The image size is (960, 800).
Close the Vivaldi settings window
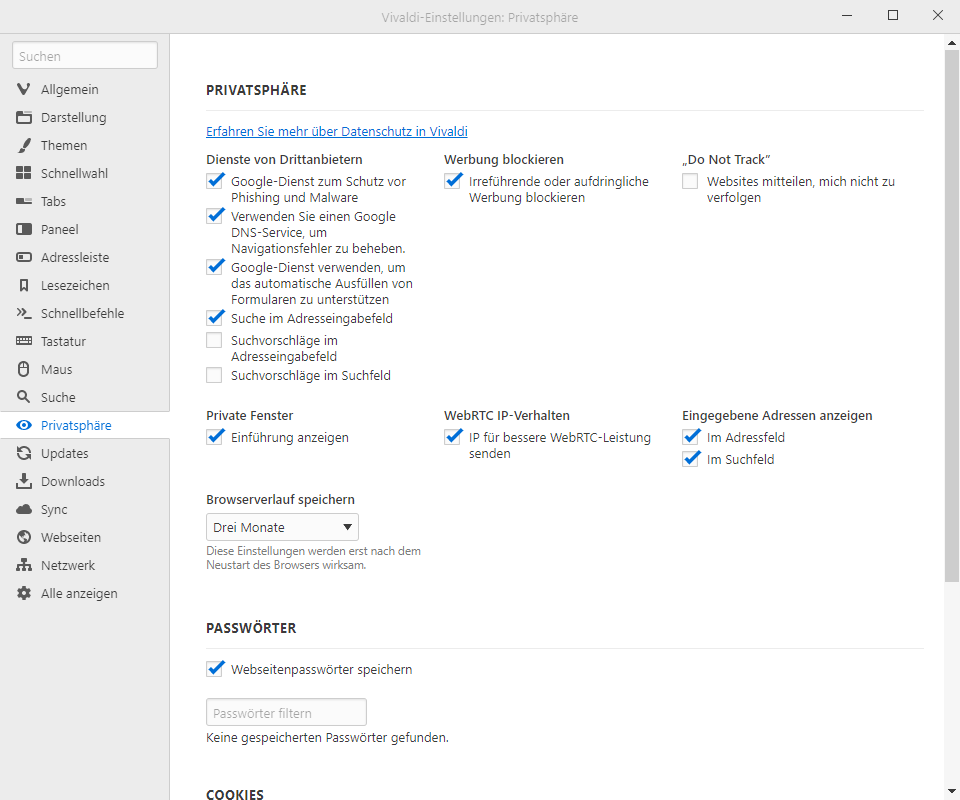tap(937, 15)
